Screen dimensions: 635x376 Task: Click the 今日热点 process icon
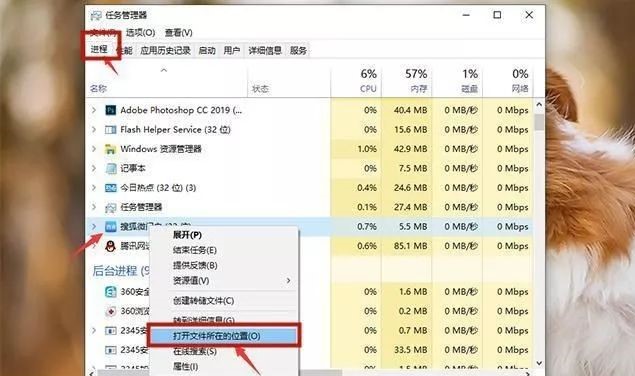[110, 188]
